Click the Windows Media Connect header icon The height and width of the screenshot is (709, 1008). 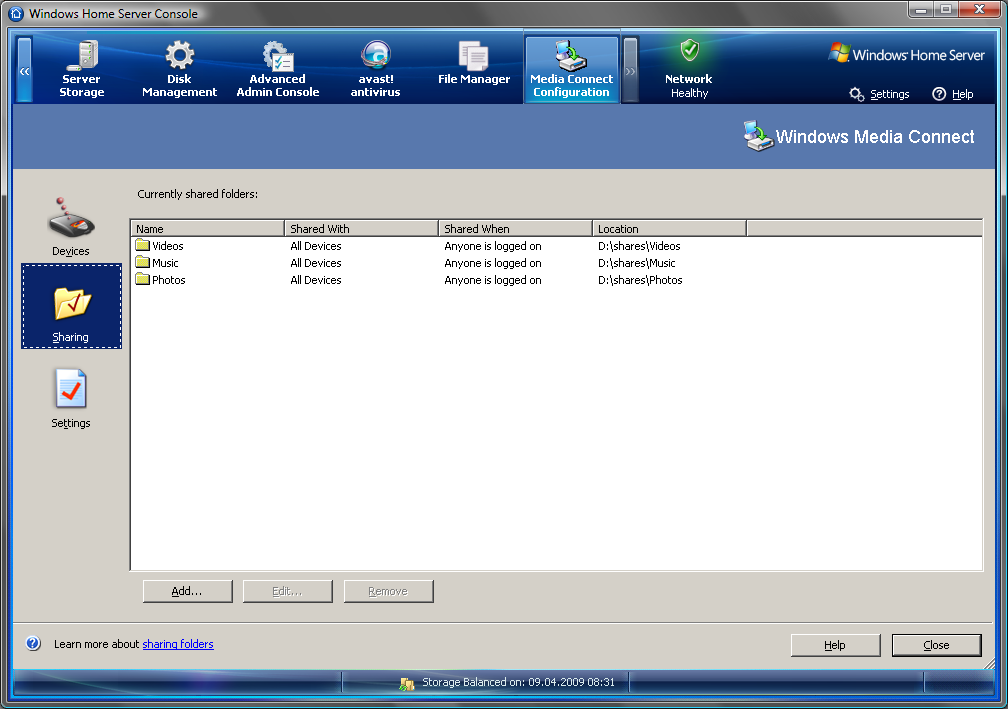pyautogui.click(x=758, y=136)
